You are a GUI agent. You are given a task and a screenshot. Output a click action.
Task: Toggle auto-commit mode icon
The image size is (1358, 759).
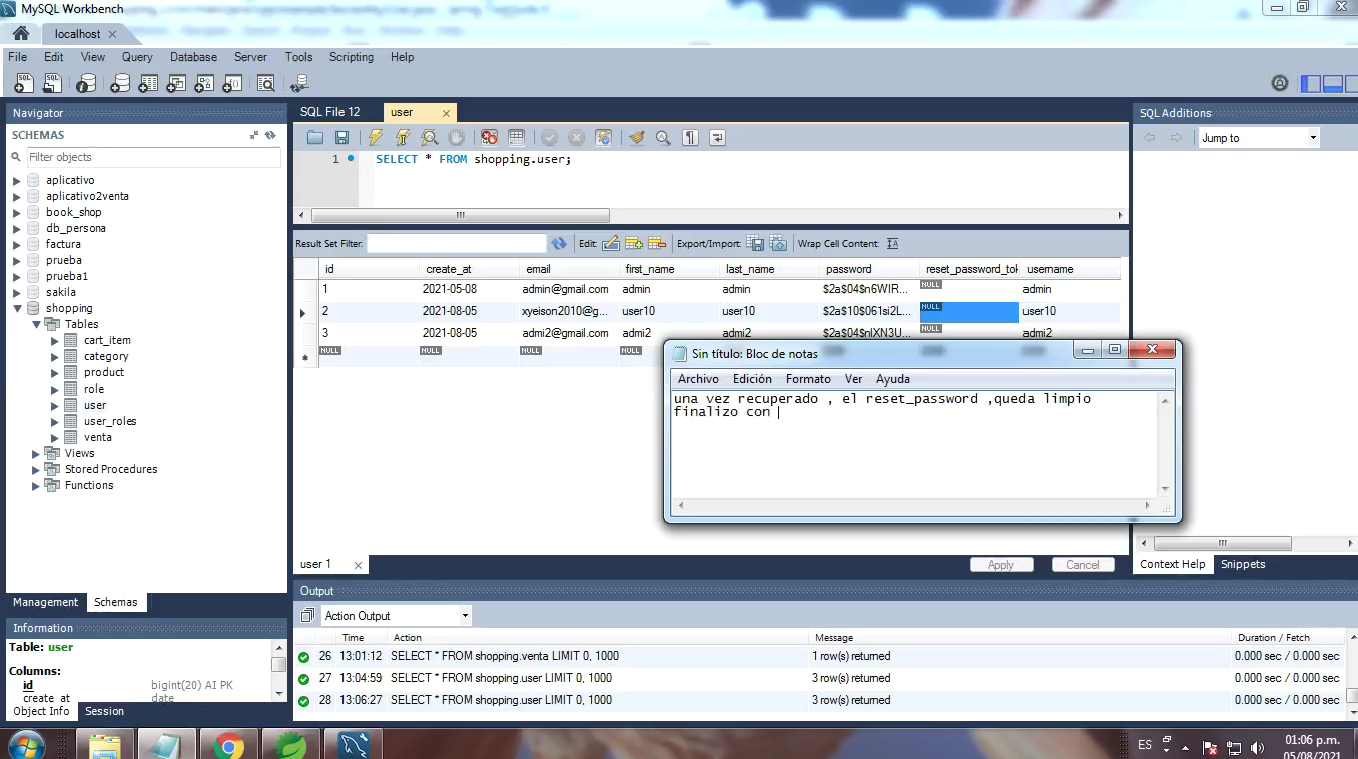click(603, 138)
